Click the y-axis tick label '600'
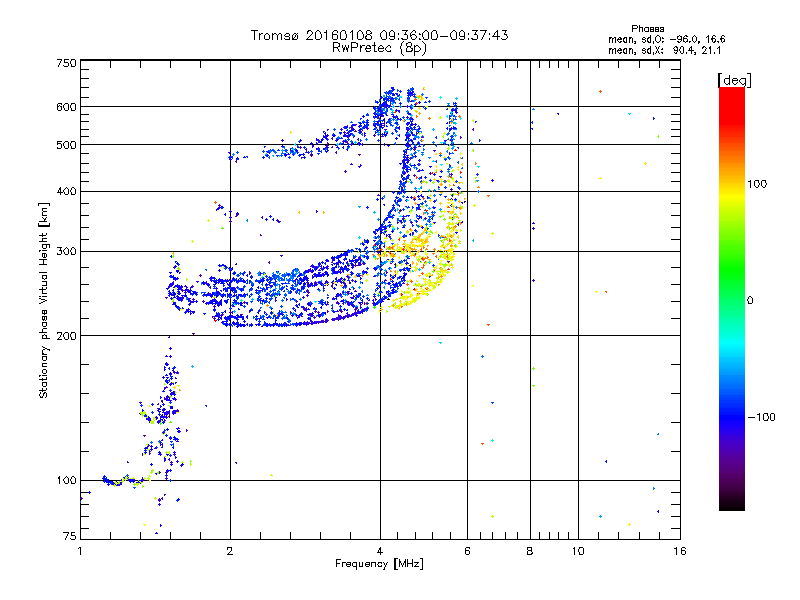 (x=66, y=107)
